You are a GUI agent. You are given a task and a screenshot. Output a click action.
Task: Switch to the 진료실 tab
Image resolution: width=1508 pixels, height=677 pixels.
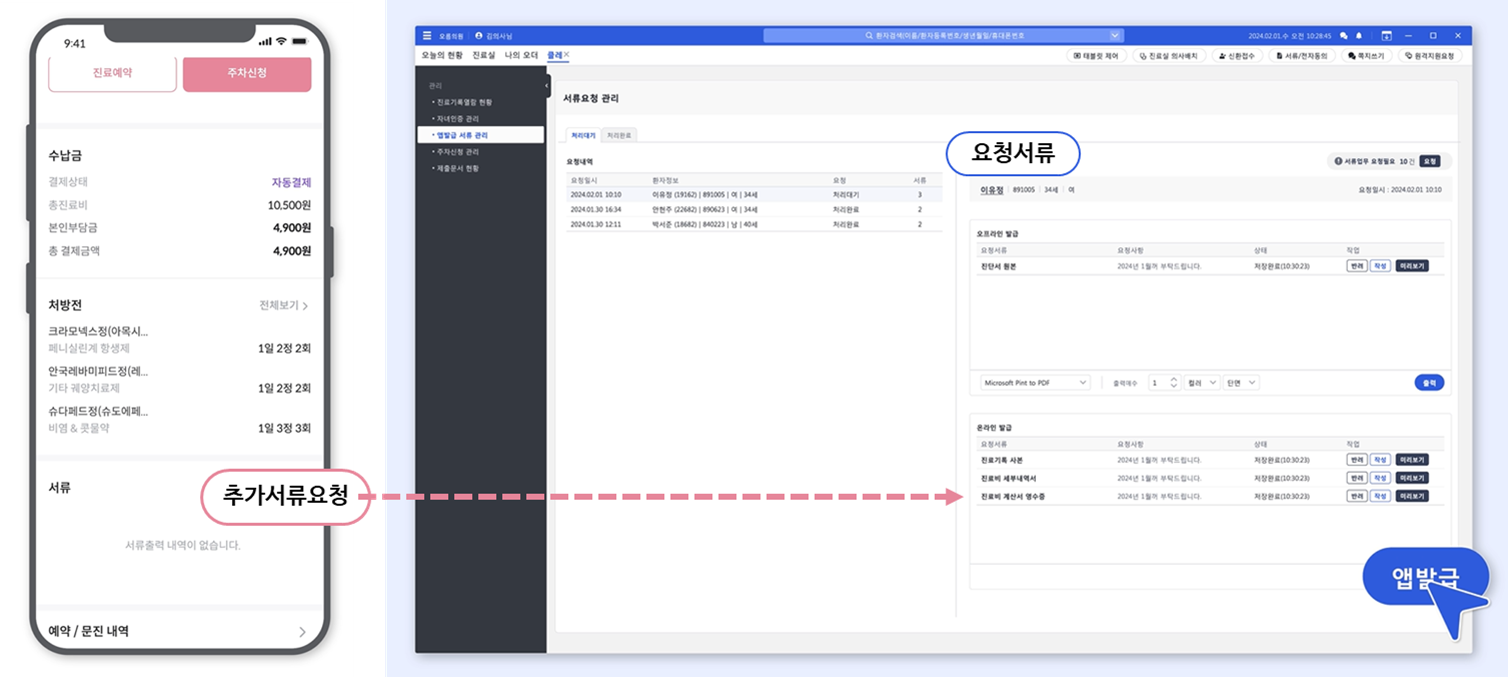(x=484, y=55)
